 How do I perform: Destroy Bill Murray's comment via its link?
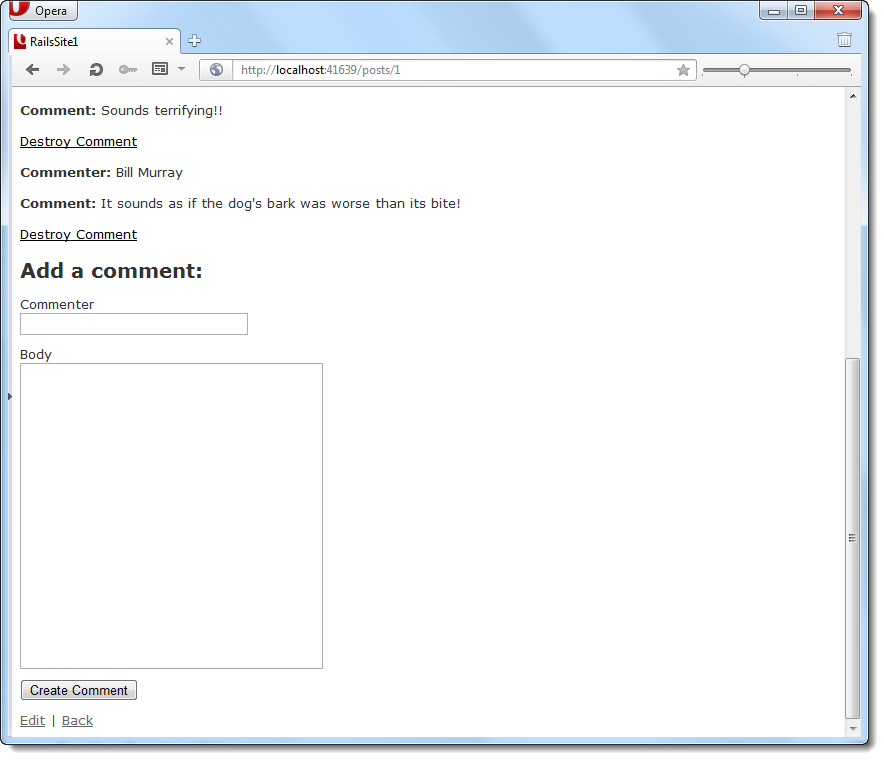coord(78,234)
